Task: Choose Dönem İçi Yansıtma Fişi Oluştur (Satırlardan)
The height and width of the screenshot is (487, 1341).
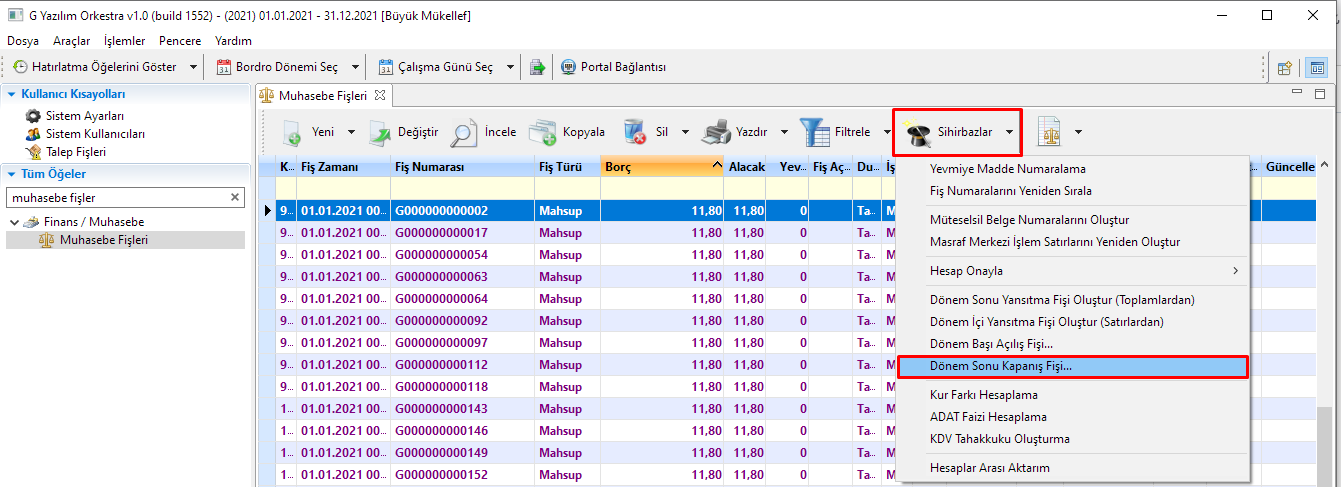Action: pos(1073,322)
